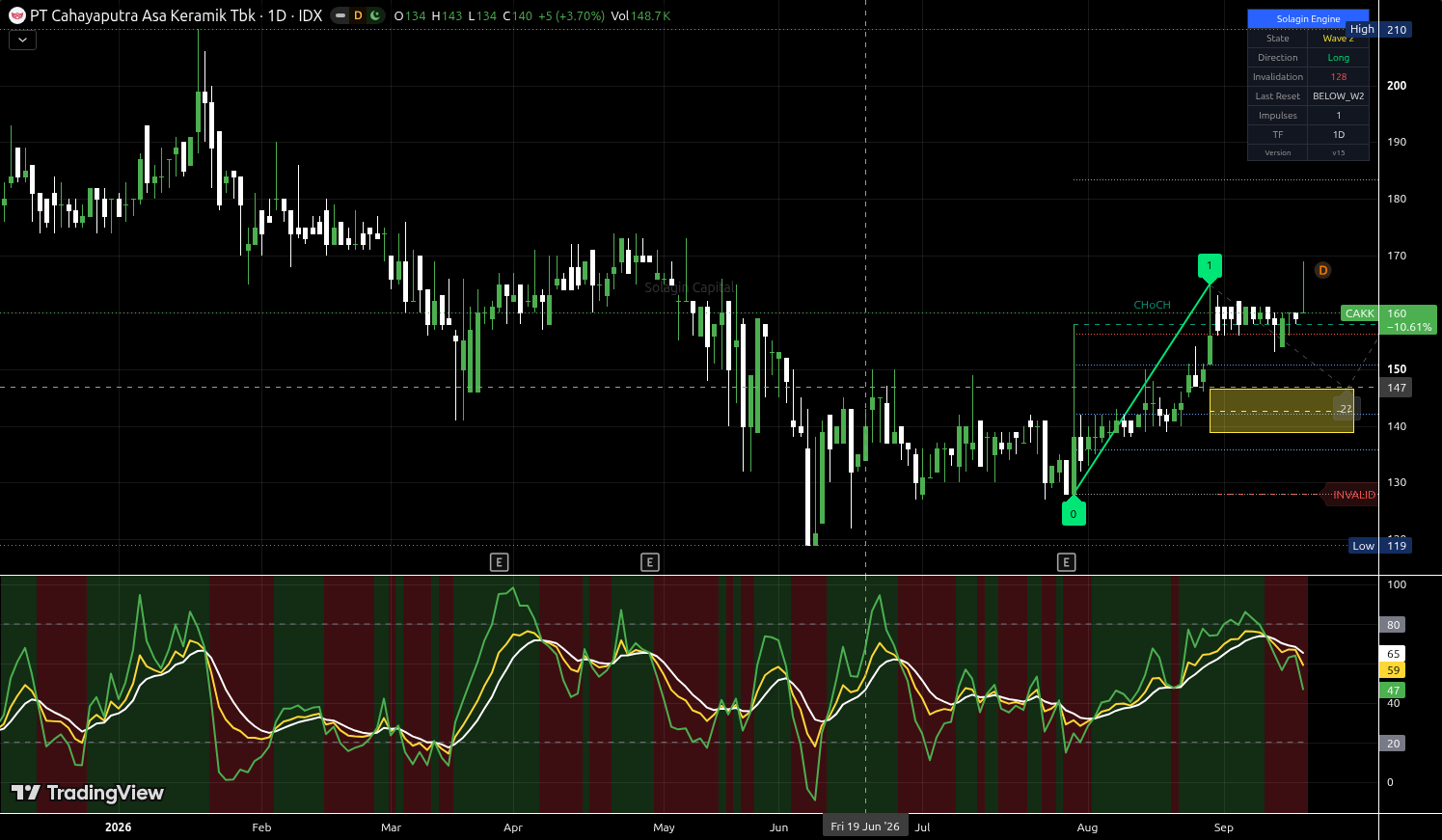Viewport: 1442px width, 840px height.
Task: Click the Low 119 price scale label
Action: coord(1380,546)
